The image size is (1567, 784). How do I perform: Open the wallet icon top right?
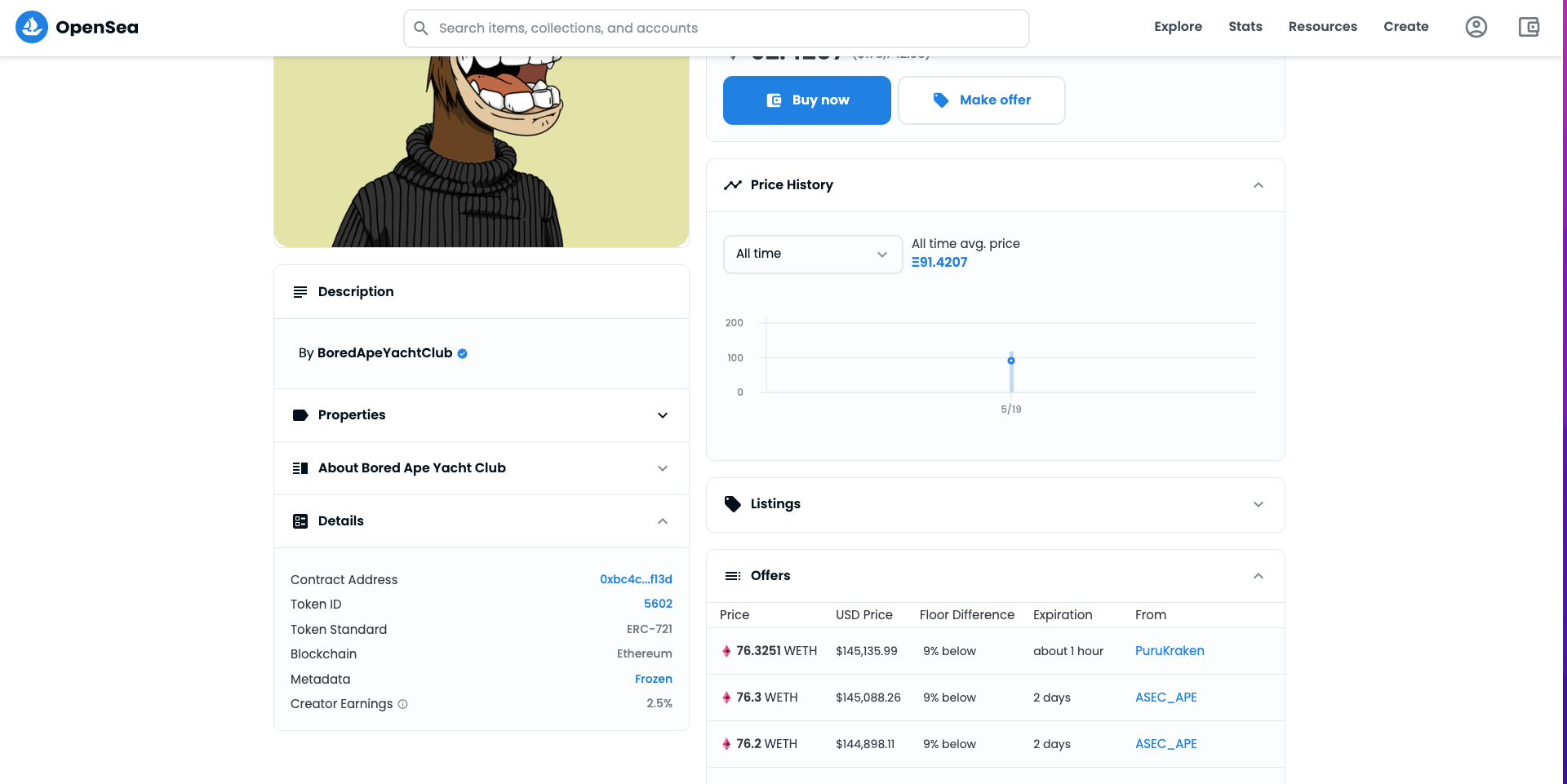coord(1529,26)
